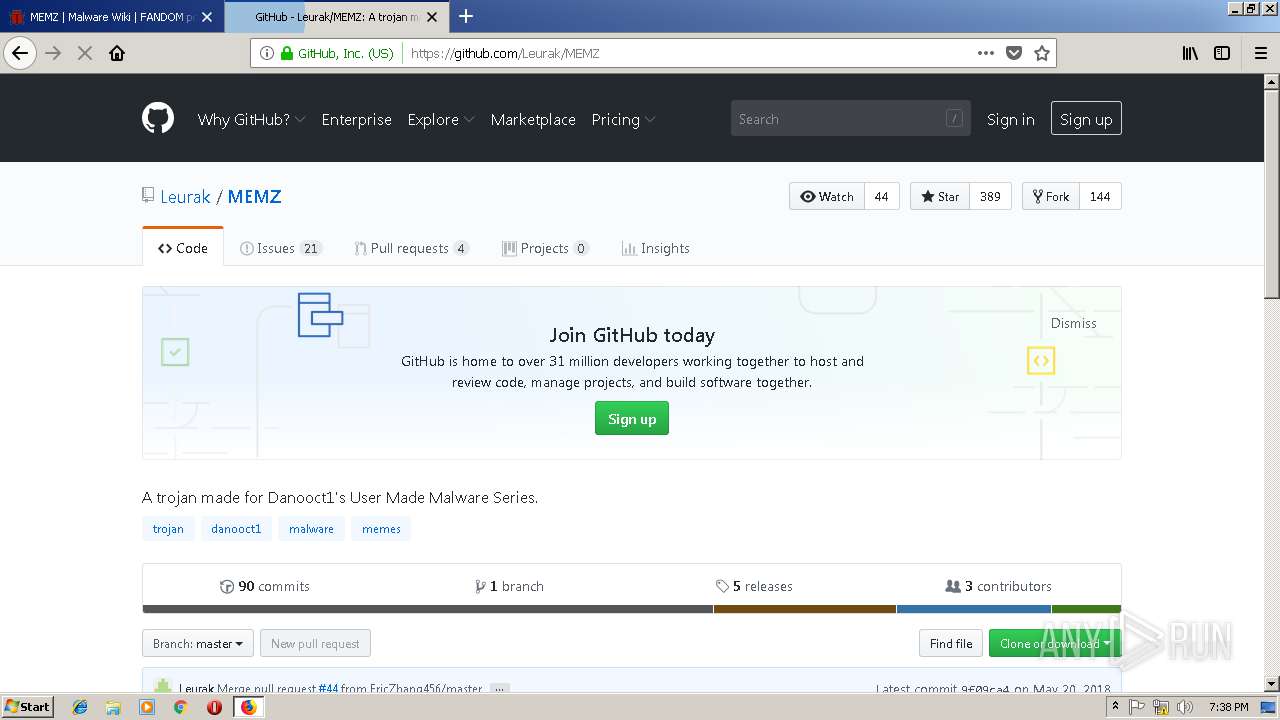Open Google Chrome from the taskbar
Viewport: 1280px width, 720px height.
180,707
